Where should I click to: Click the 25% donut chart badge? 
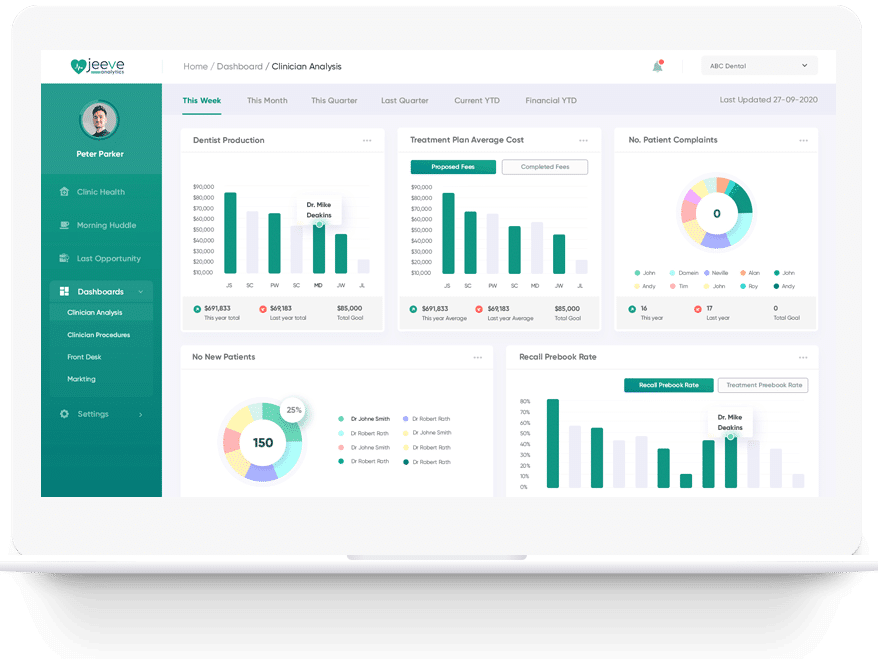[x=293, y=410]
